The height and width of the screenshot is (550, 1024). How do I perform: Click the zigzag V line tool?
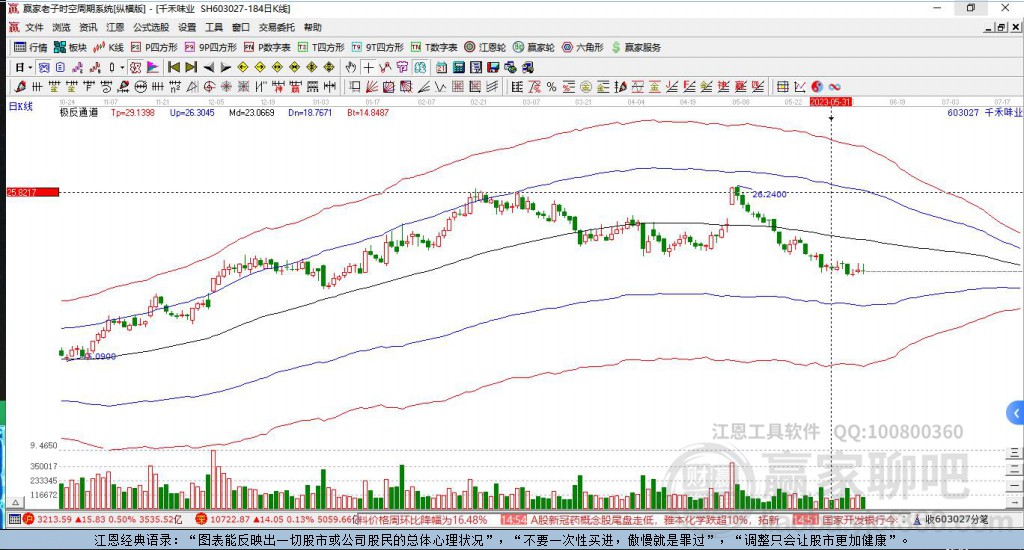coord(440,86)
